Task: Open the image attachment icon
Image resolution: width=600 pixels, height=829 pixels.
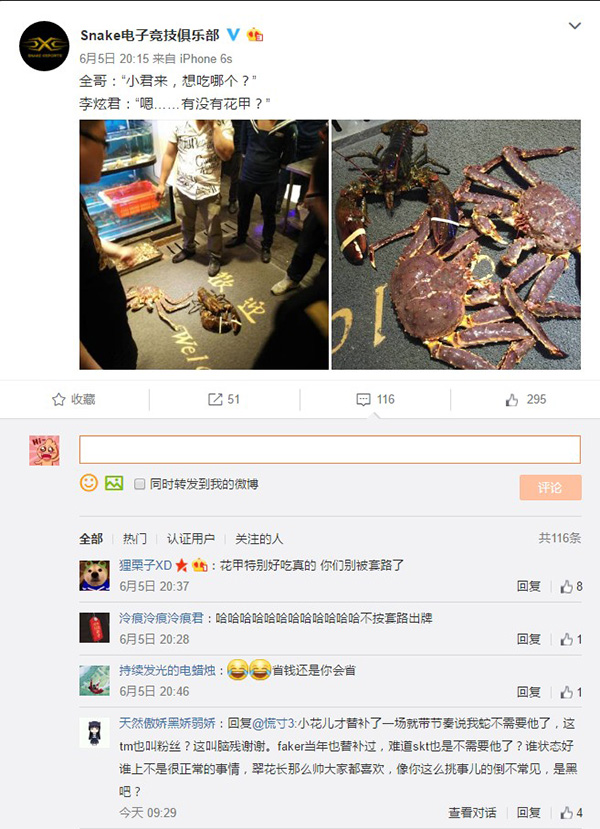Action: click(114, 483)
